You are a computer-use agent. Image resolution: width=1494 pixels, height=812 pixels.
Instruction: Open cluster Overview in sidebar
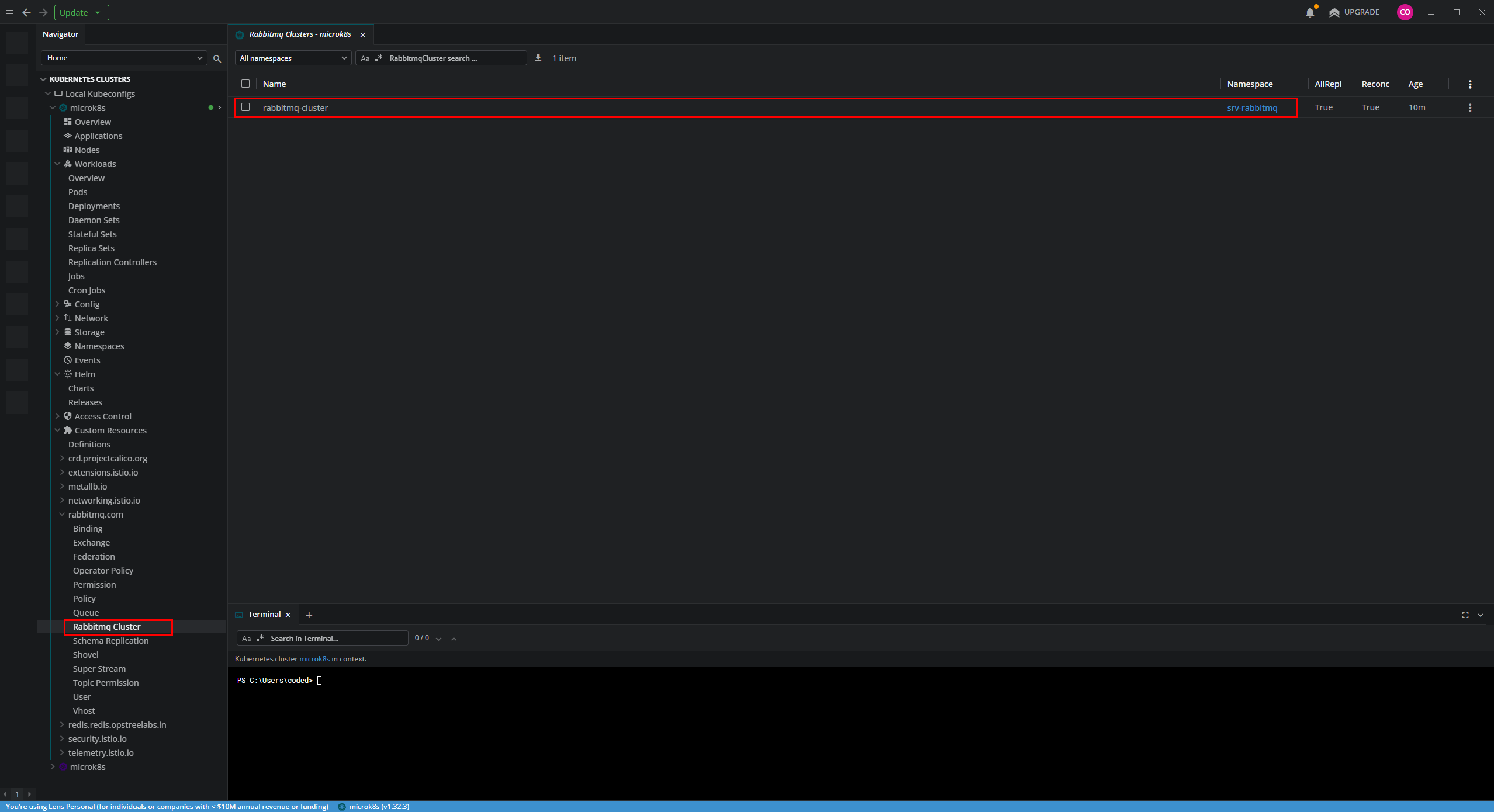tap(92, 122)
